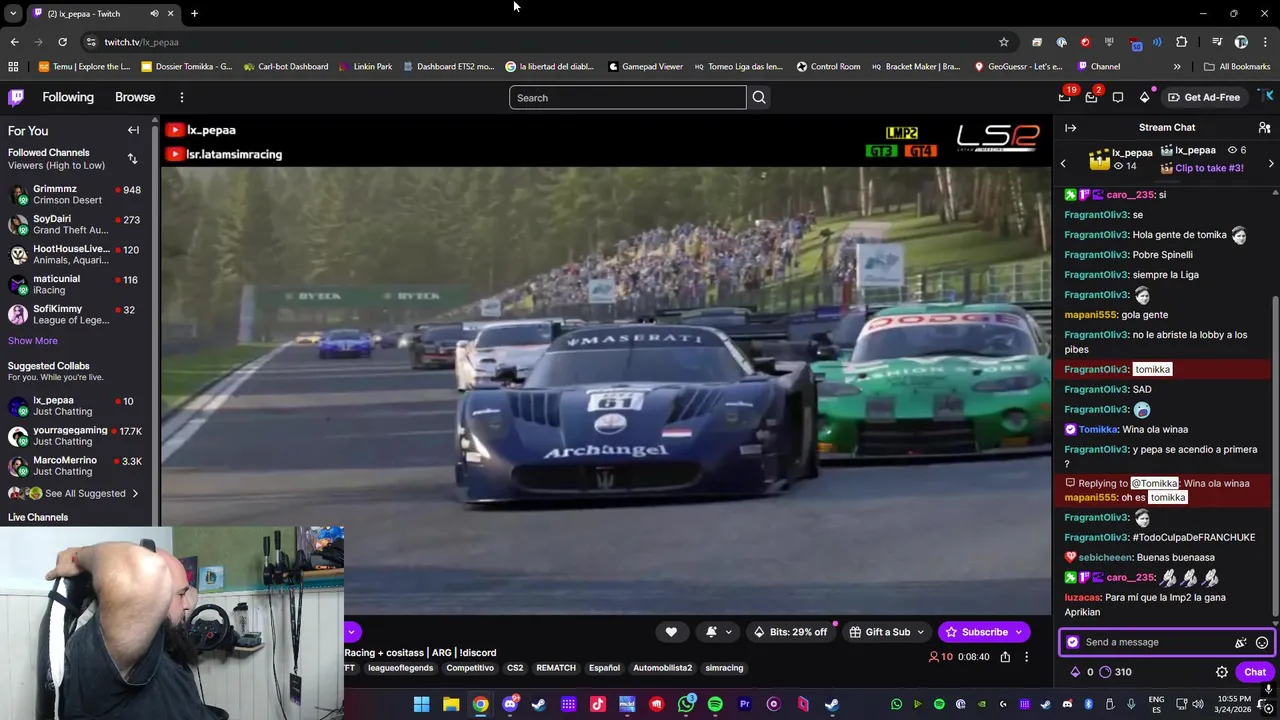
Task: Expand the purple chevron by stream title
Action: point(351,631)
